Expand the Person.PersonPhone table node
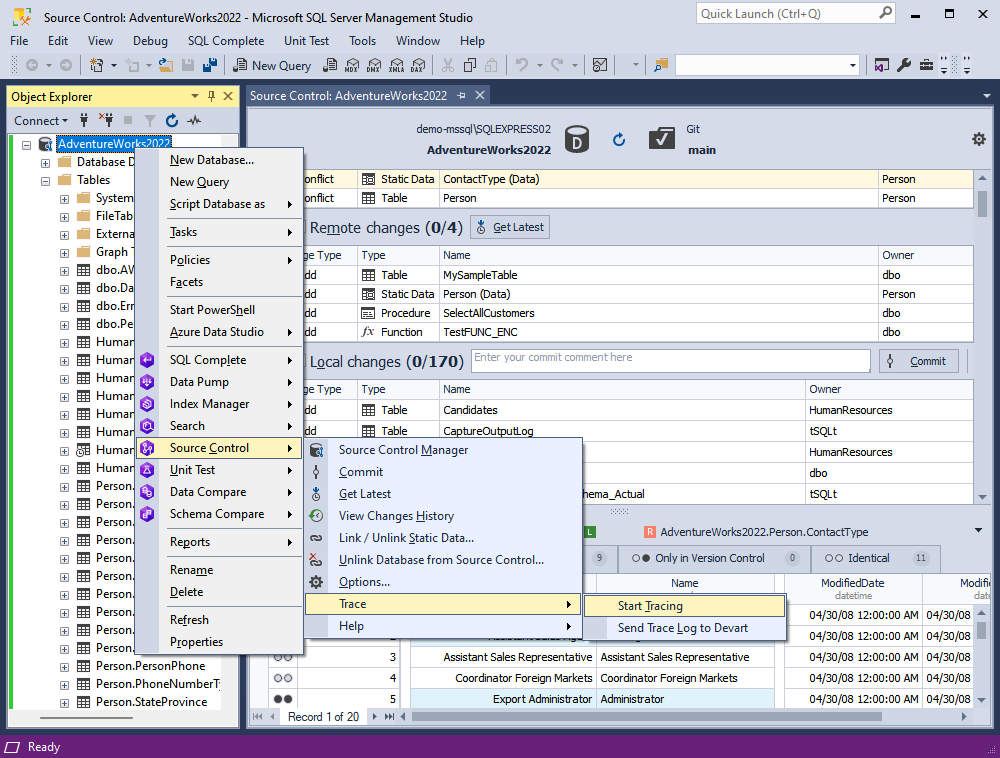This screenshot has width=1000, height=758. click(x=64, y=667)
